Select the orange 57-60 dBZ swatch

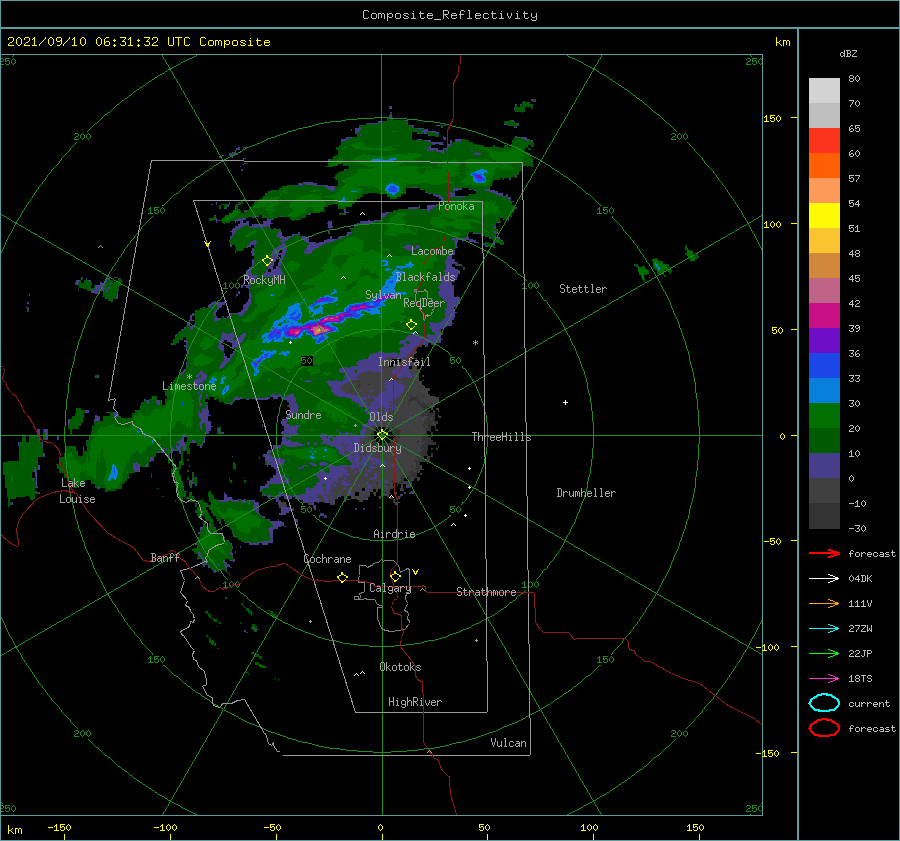824,166
